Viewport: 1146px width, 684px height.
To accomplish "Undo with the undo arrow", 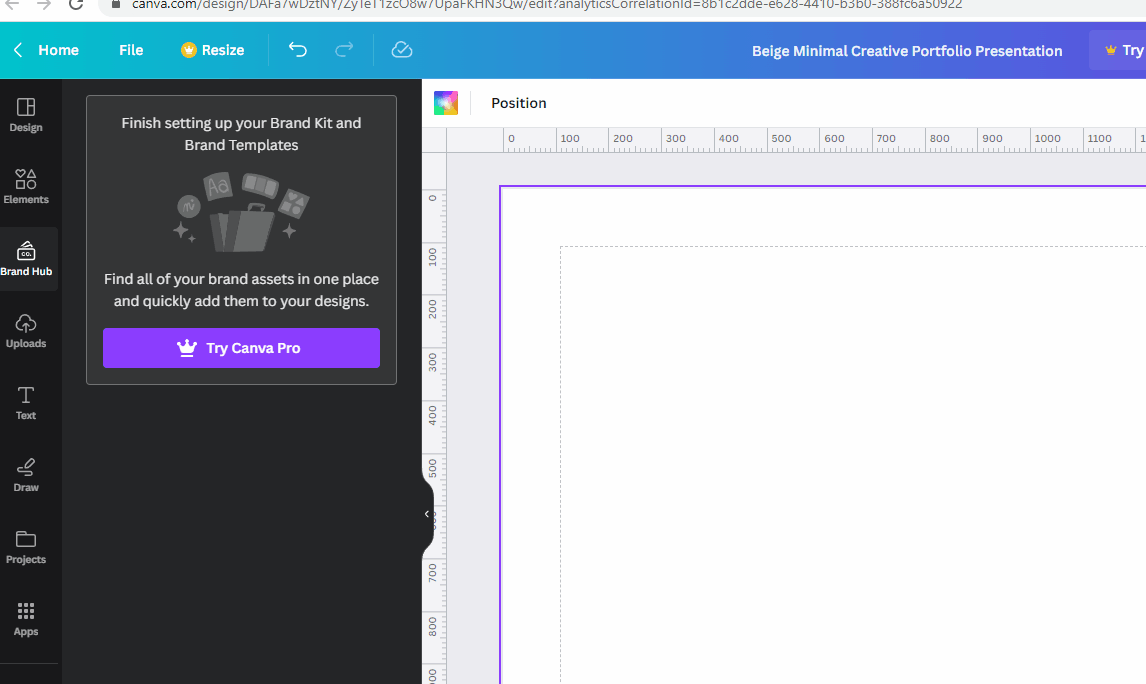I will [297, 49].
